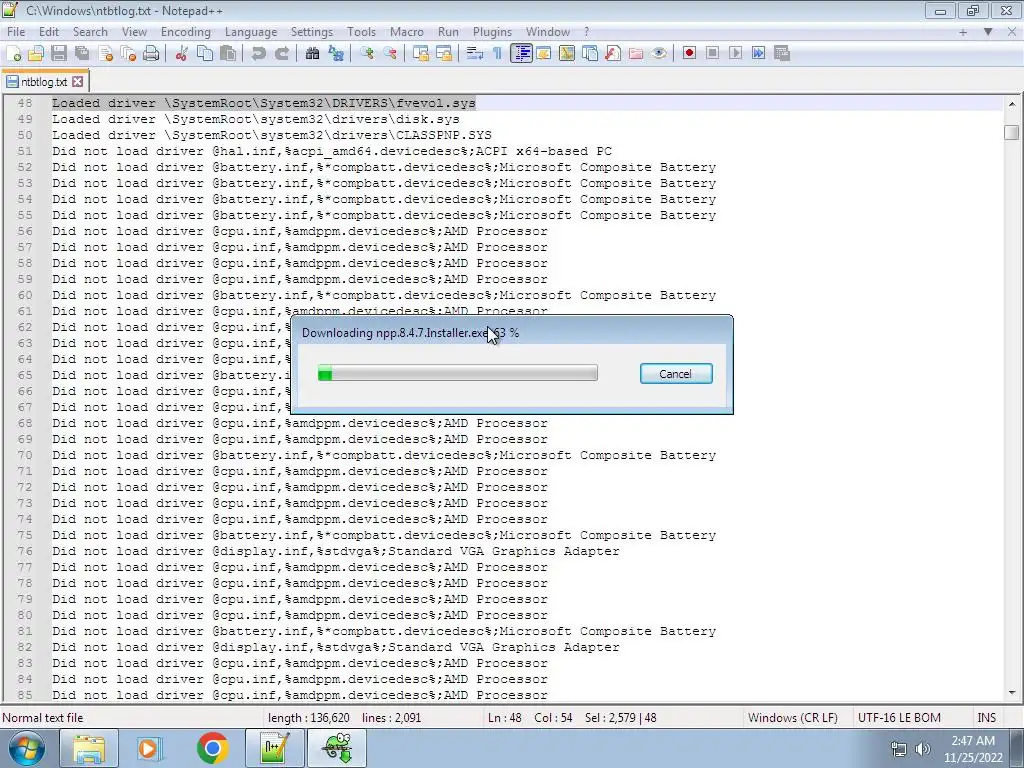1024x768 pixels.
Task: Click the editor scroll up arrow
Action: coord(1012,103)
